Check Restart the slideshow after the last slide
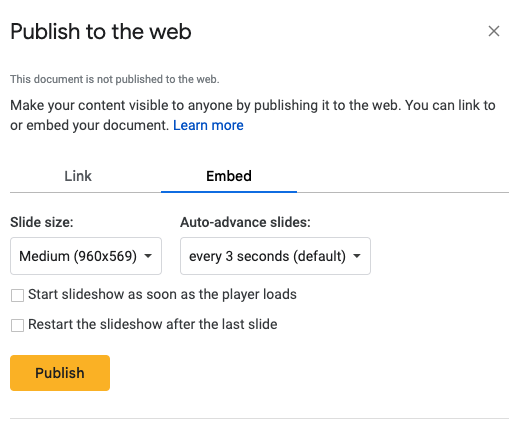This screenshot has height=425, width=509. (x=17, y=325)
